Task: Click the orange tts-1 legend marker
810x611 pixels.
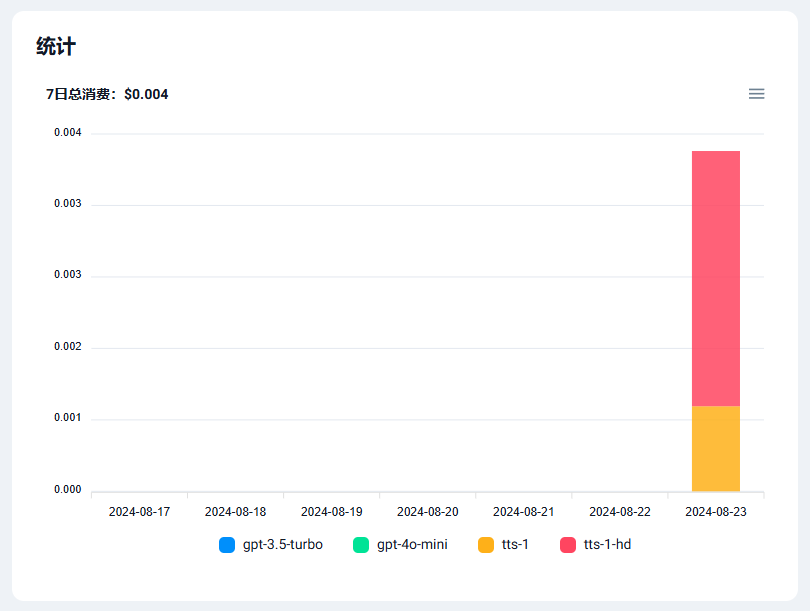Action: [486, 545]
